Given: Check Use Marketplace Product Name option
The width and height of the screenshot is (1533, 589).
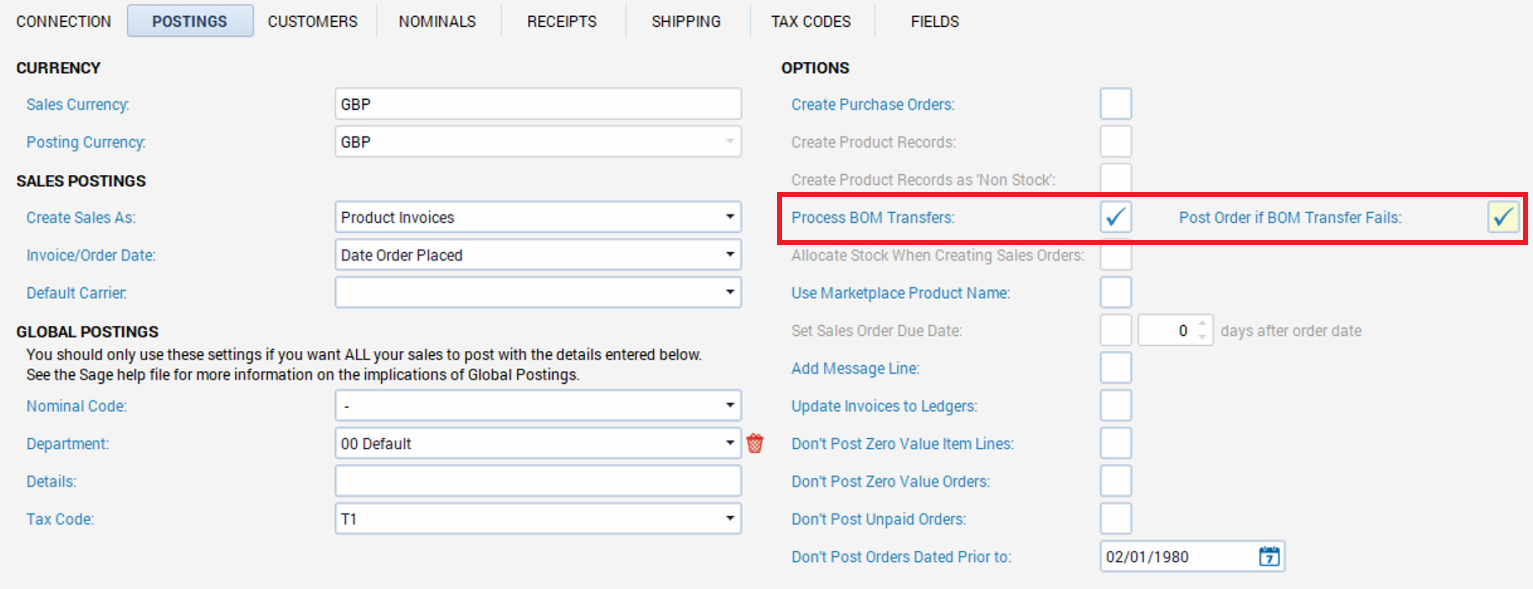Looking at the screenshot, I should point(1116,293).
